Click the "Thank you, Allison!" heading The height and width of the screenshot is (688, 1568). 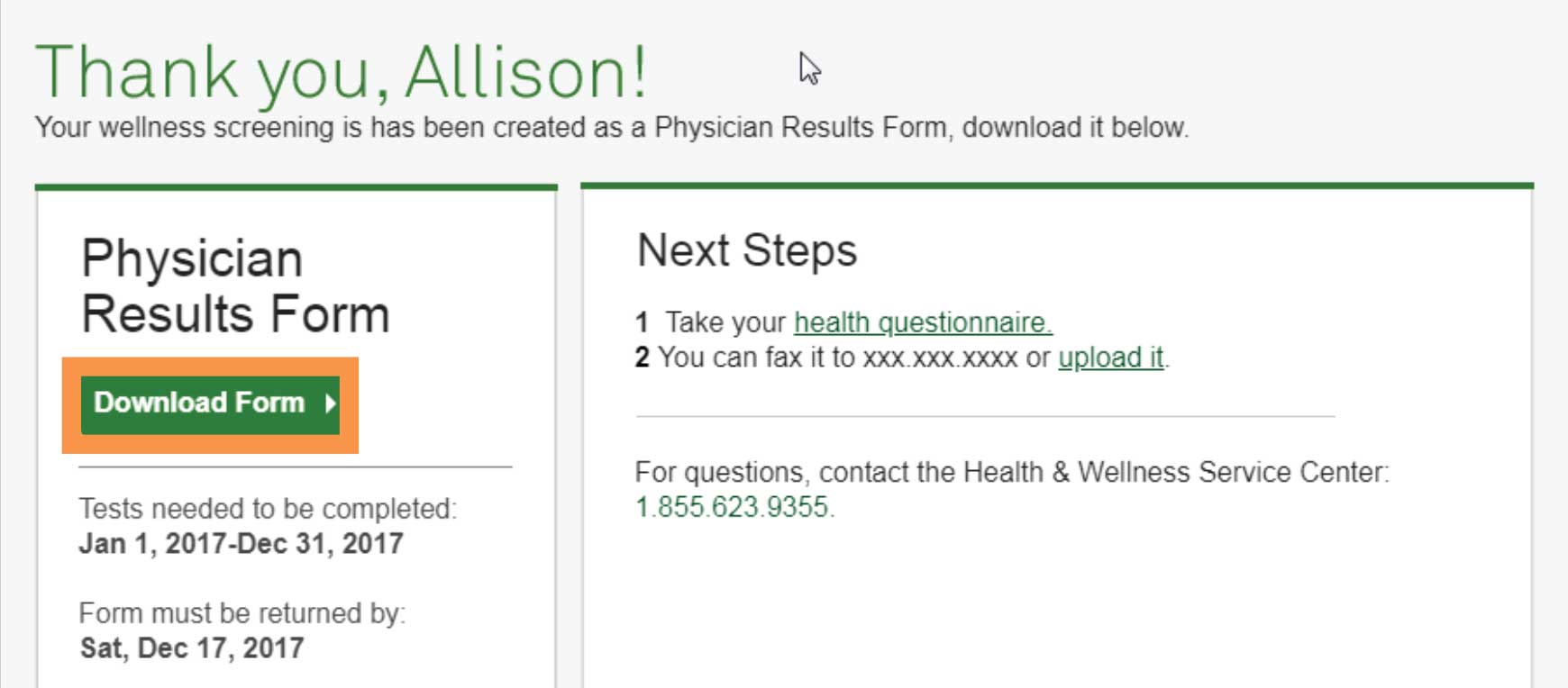coord(341,72)
